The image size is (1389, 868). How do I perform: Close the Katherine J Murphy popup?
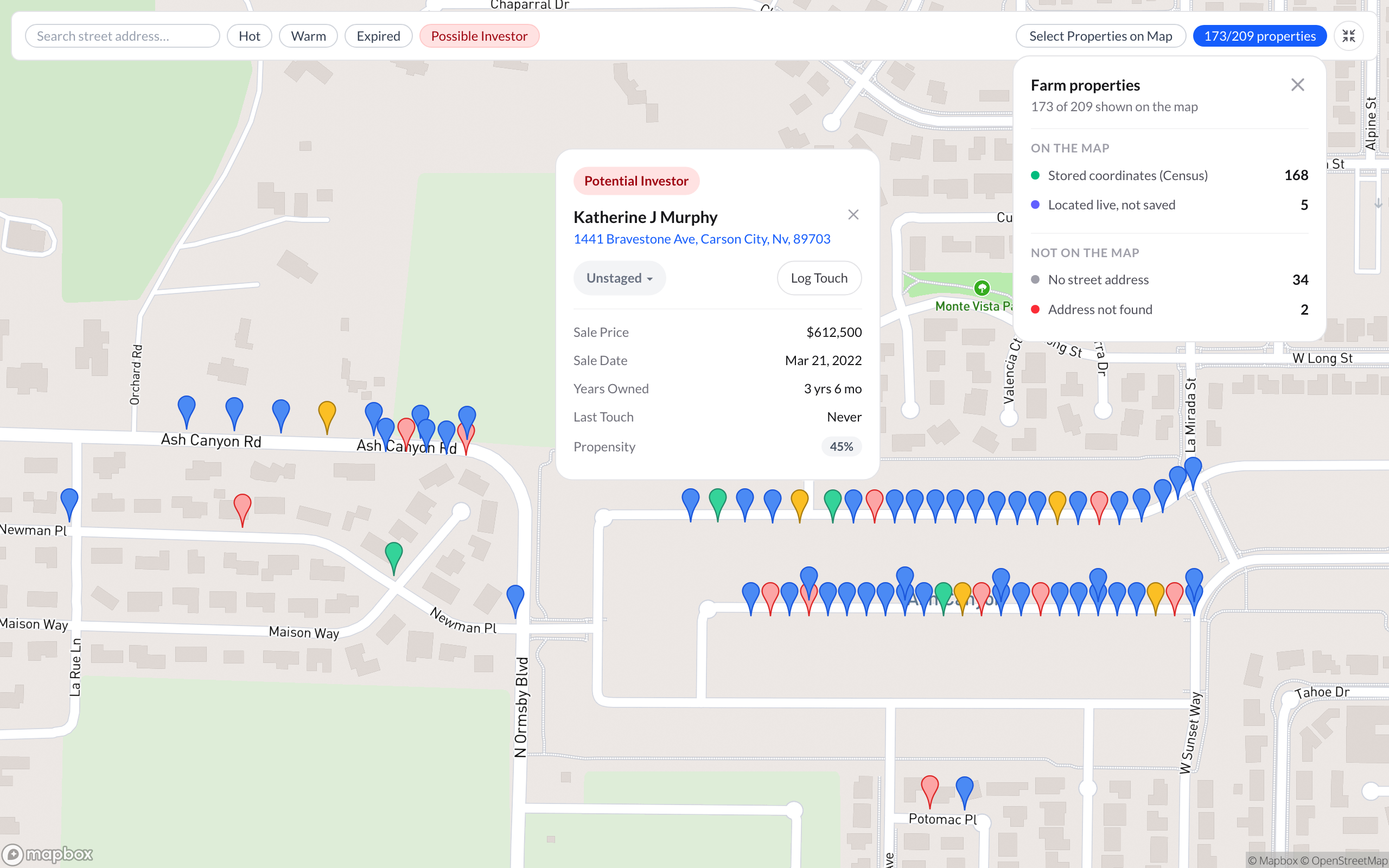853,215
